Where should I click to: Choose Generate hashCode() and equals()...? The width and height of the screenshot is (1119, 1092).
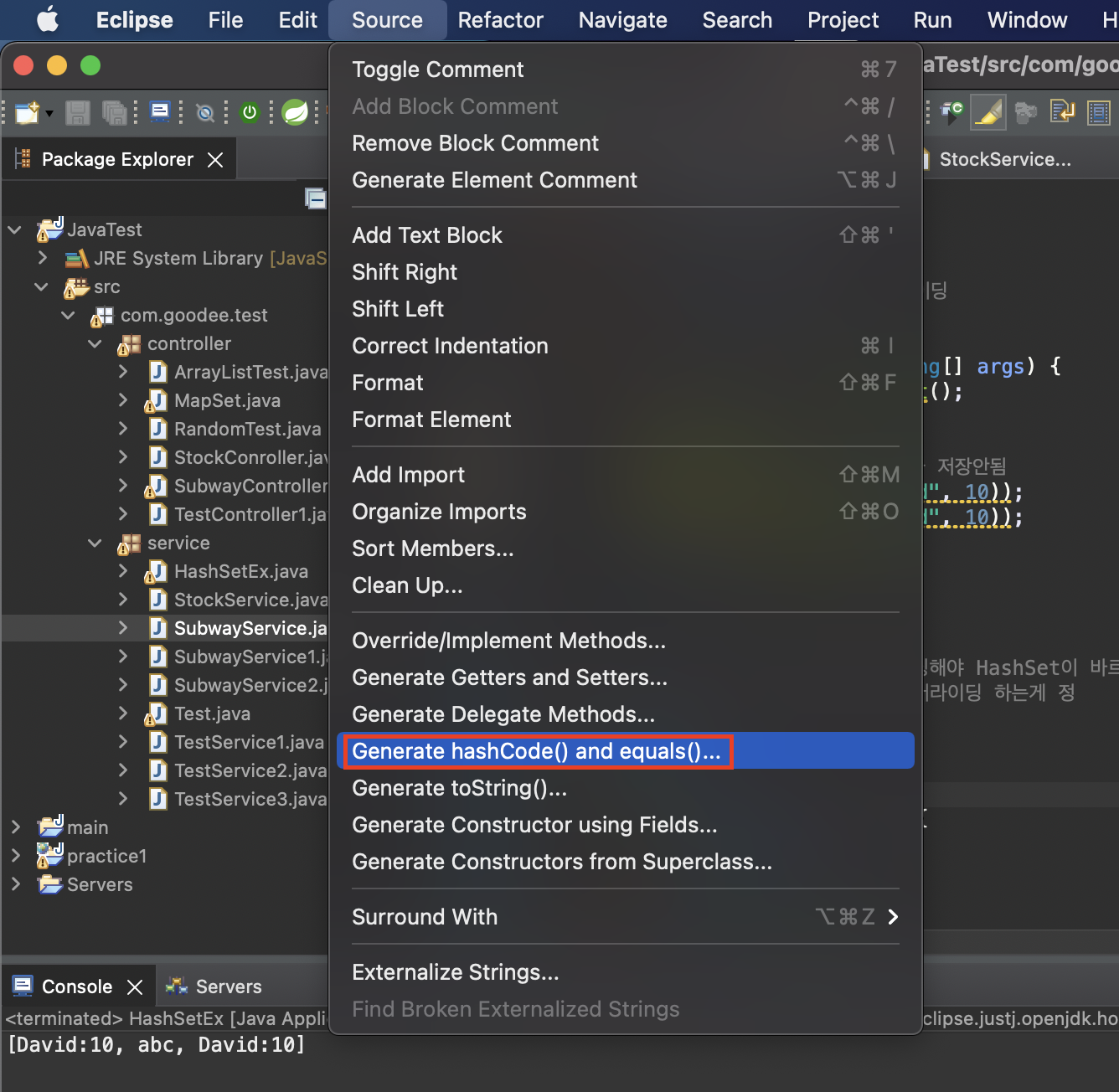tap(625, 751)
